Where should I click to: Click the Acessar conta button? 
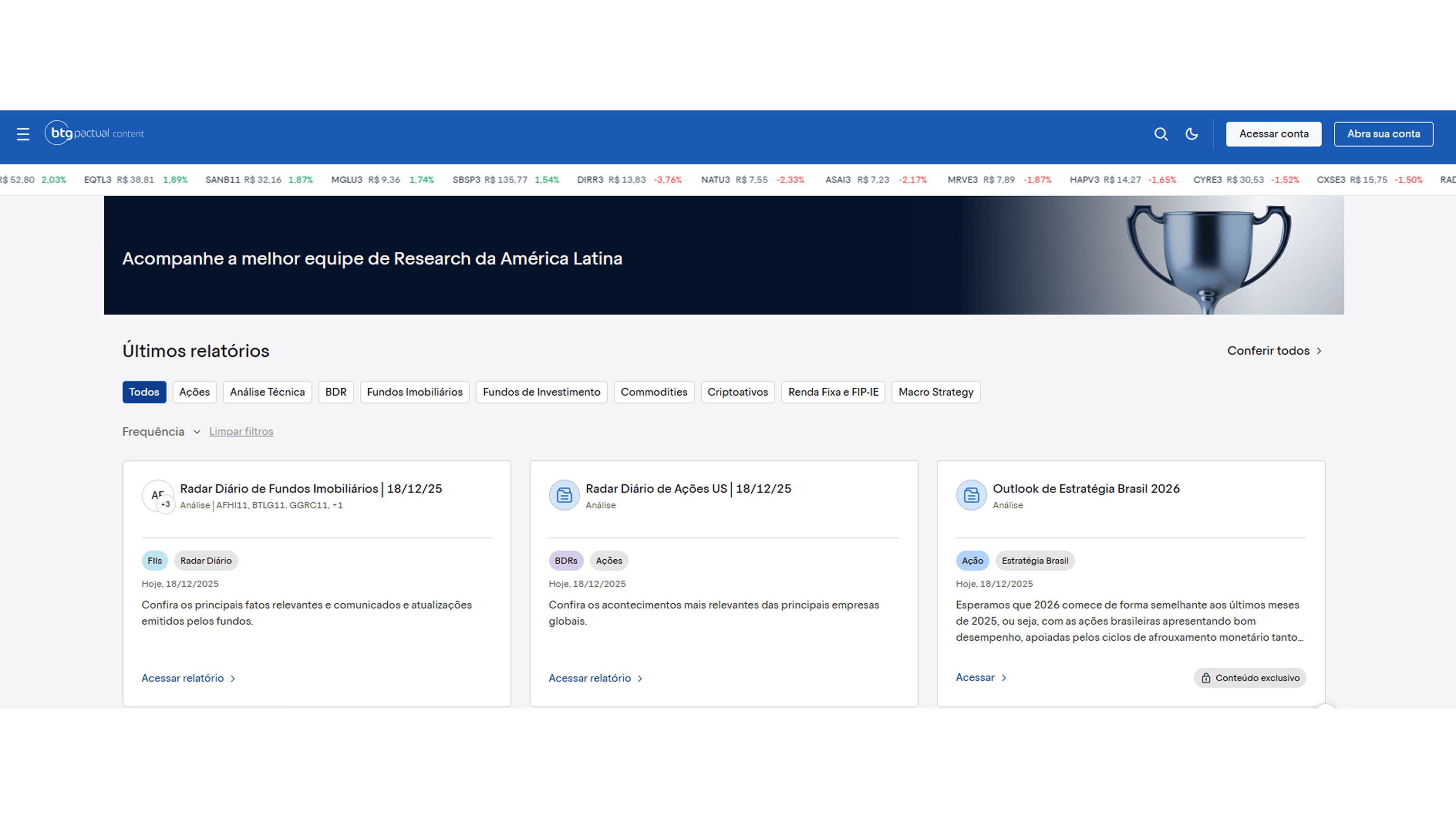(x=1273, y=134)
